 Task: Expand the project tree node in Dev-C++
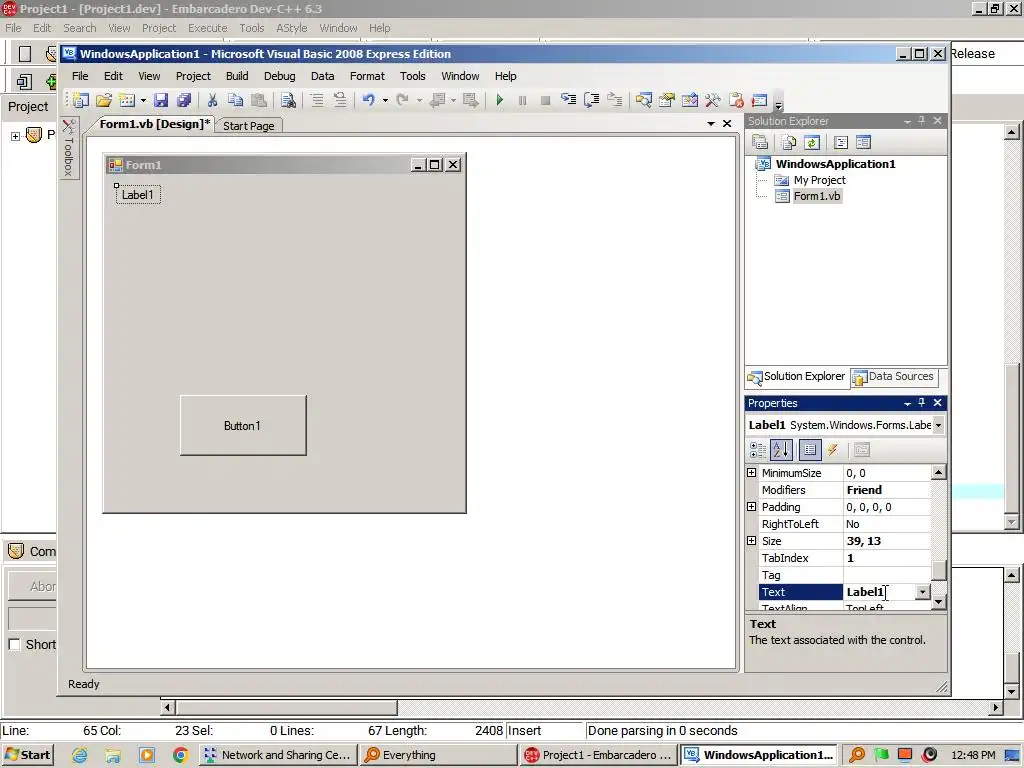[15, 136]
